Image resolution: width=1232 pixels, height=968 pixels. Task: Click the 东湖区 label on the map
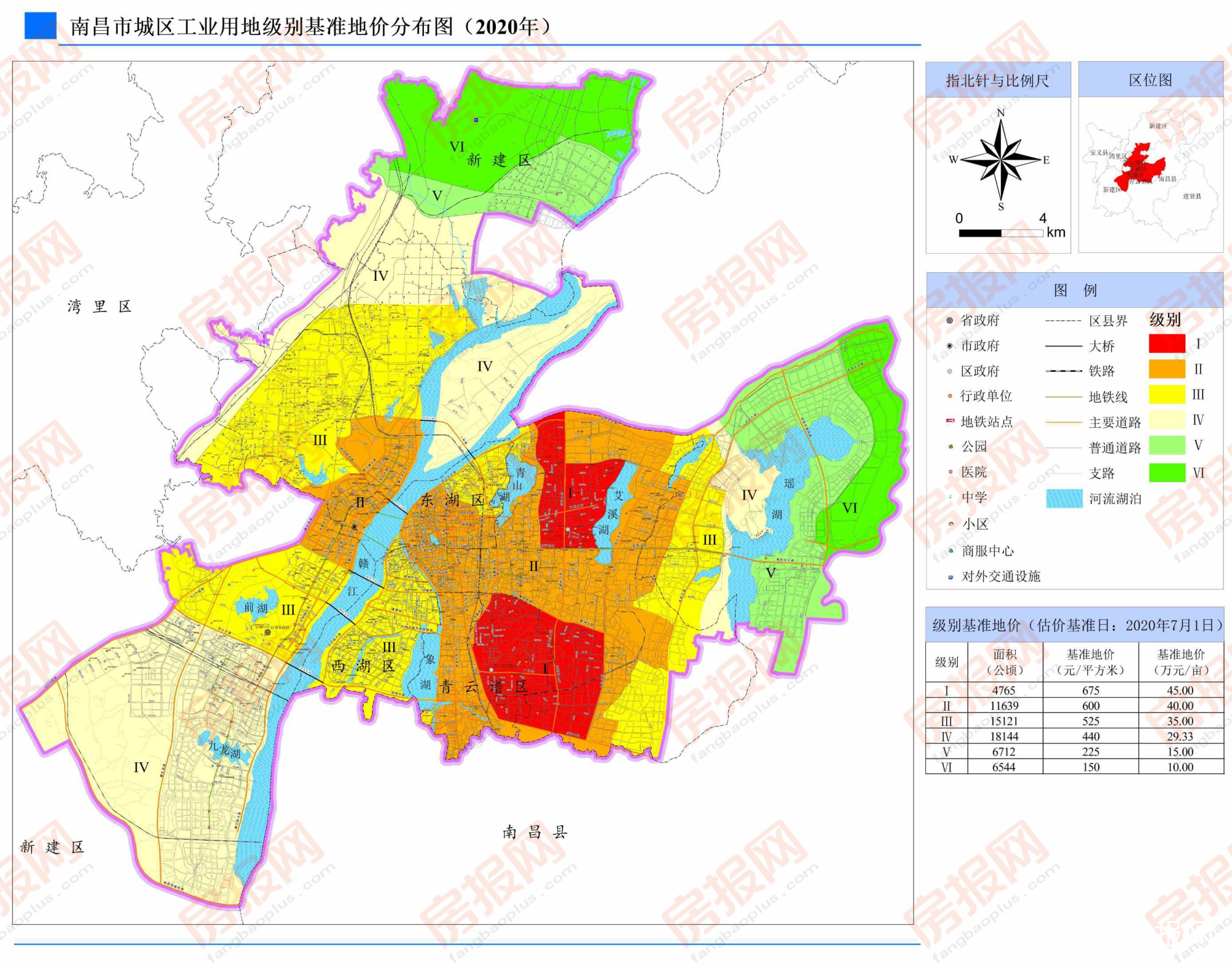[453, 500]
